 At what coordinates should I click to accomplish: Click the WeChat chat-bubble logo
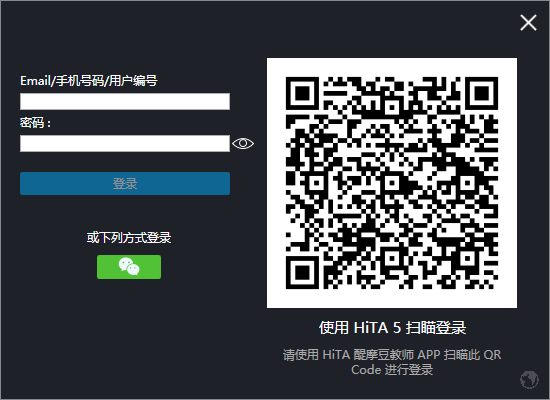(x=129, y=267)
